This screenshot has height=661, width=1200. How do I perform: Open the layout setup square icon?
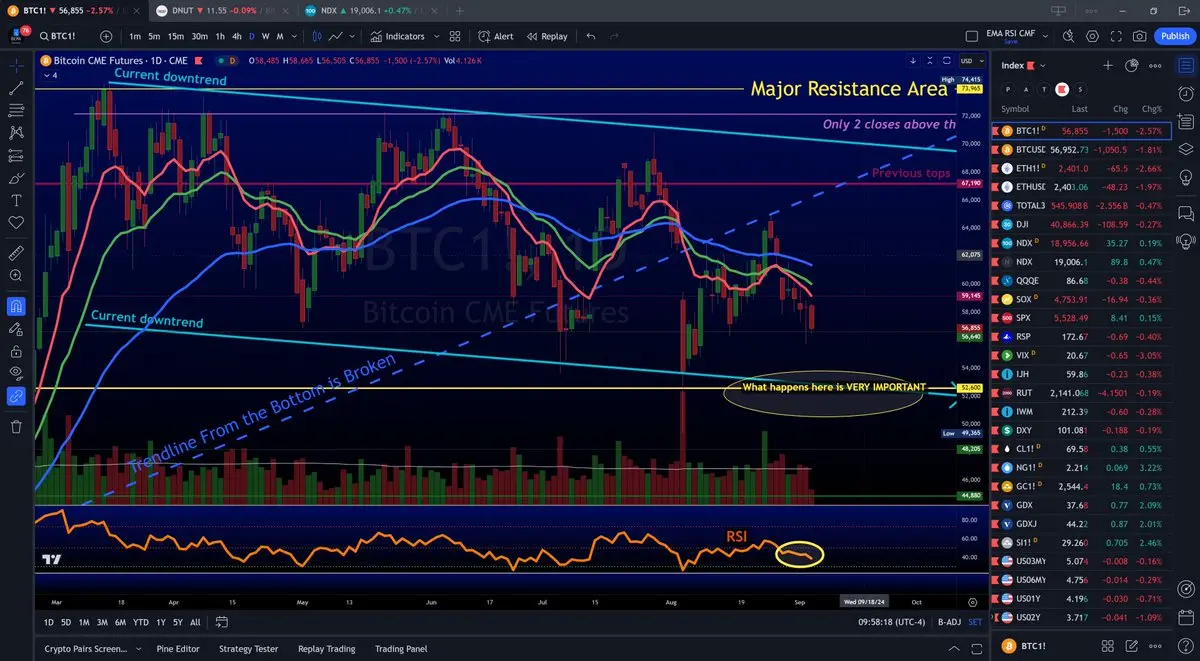click(971, 36)
